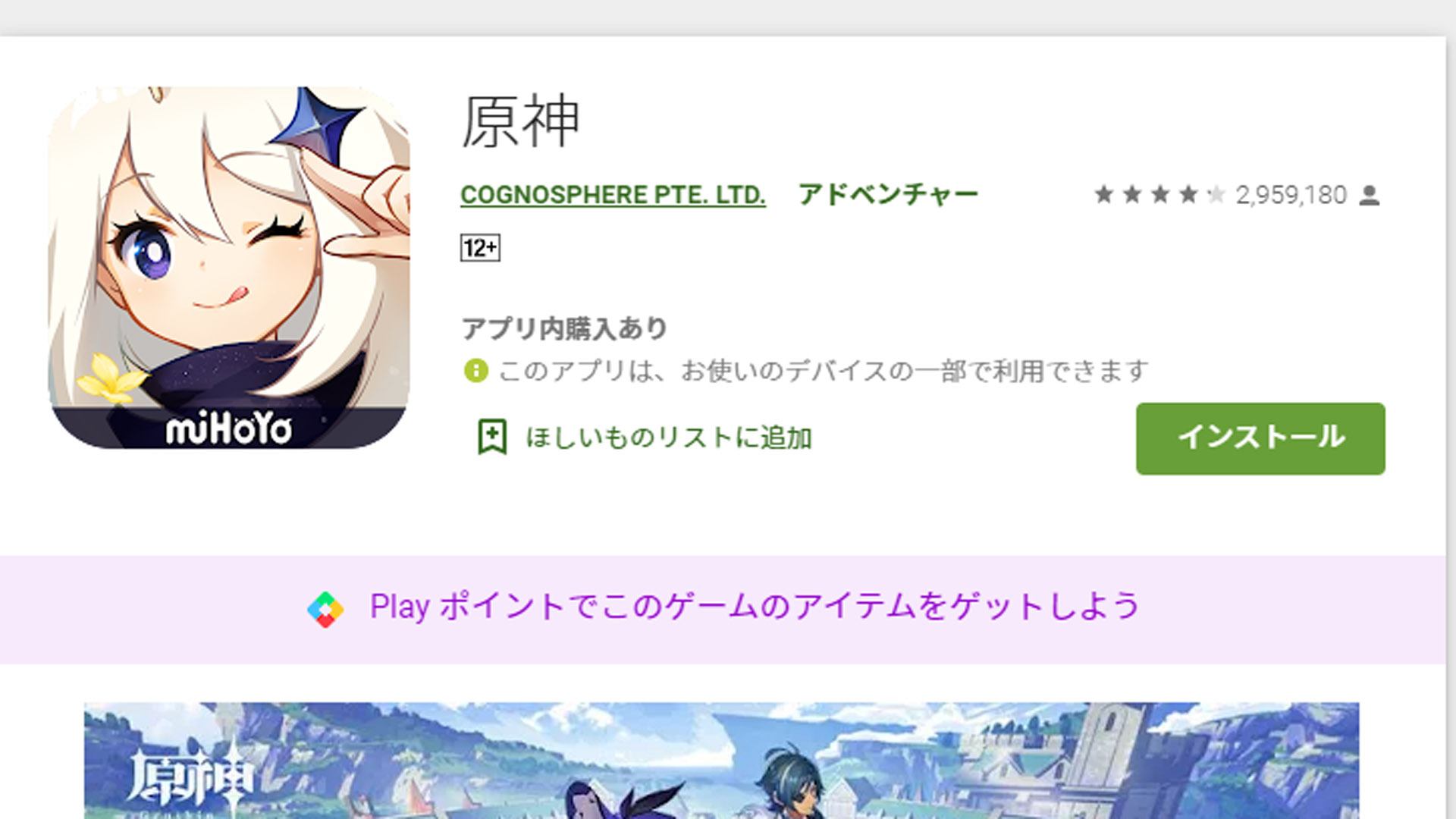Click the green device availability info icon

click(475, 371)
